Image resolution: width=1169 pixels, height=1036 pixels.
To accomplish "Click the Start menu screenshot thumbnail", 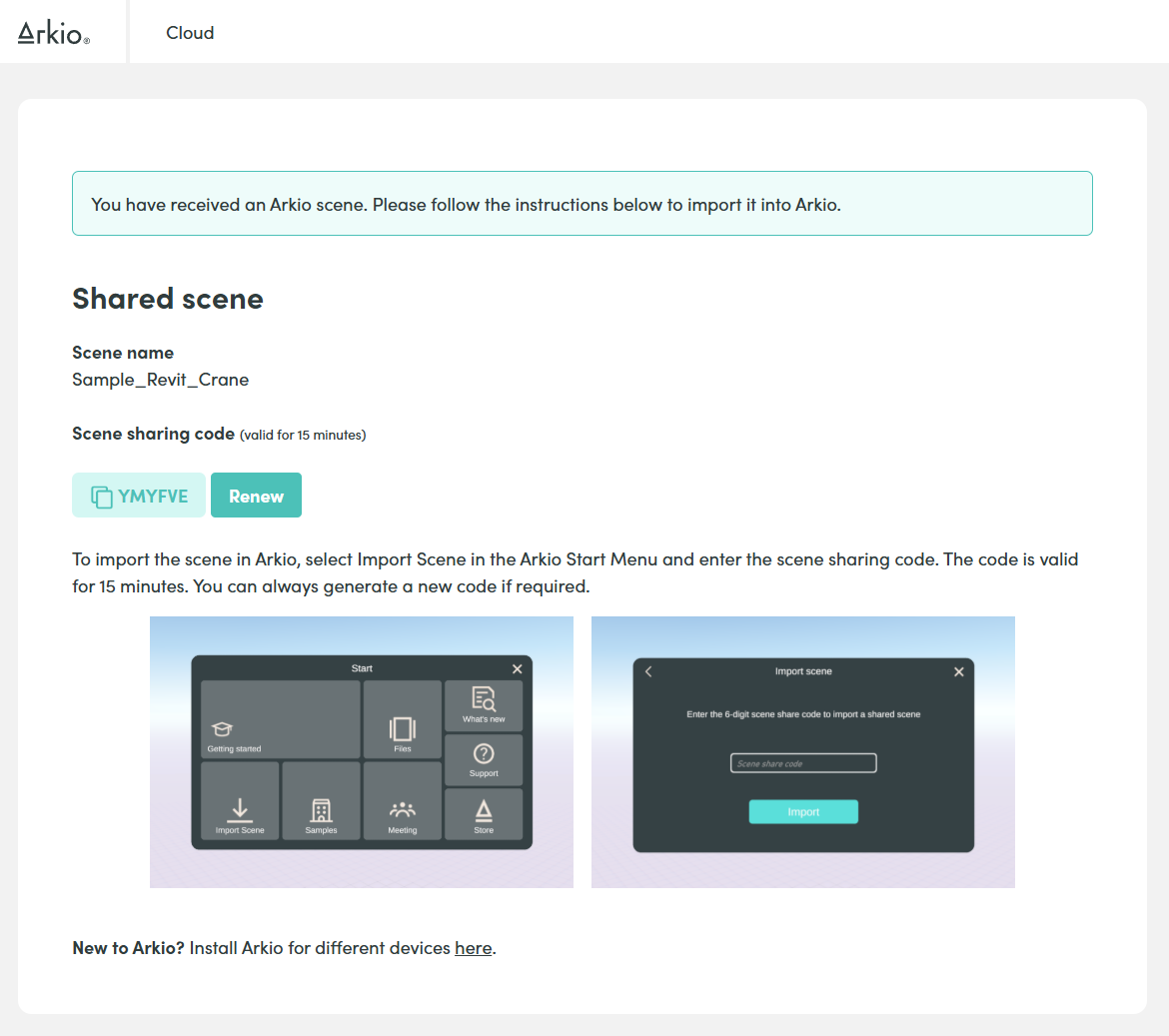I will 362,751.
